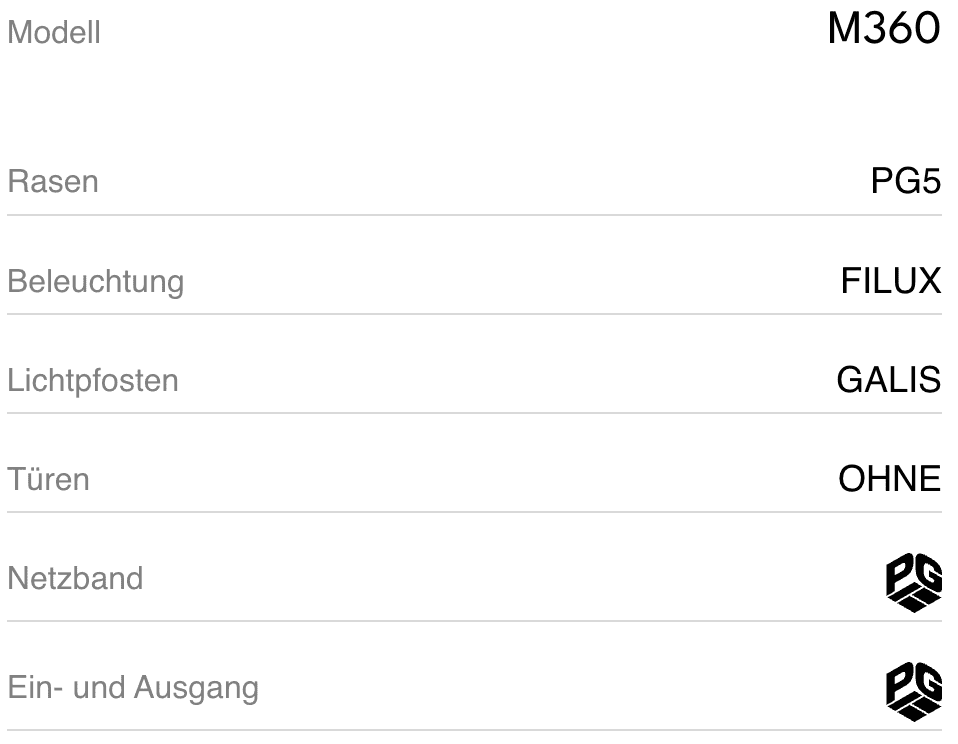Click the PG logo beside Ein- und Ausgang
The image size is (958, 744).
[914, 688]
